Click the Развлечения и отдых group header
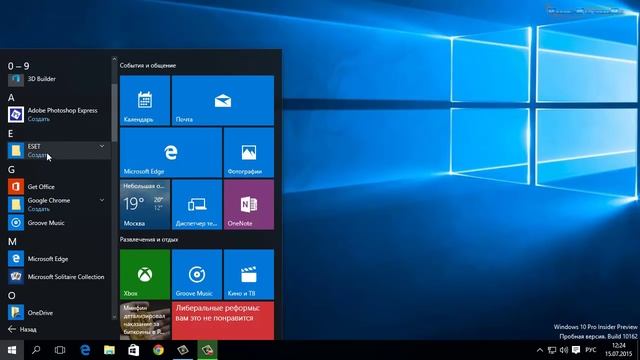640x360 pixels. (x=149, y=240)
